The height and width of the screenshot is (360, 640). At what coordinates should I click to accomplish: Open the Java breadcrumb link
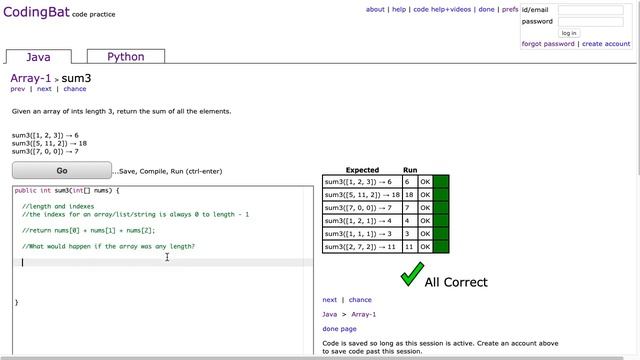pyautogui.click(x=329, y=314)
